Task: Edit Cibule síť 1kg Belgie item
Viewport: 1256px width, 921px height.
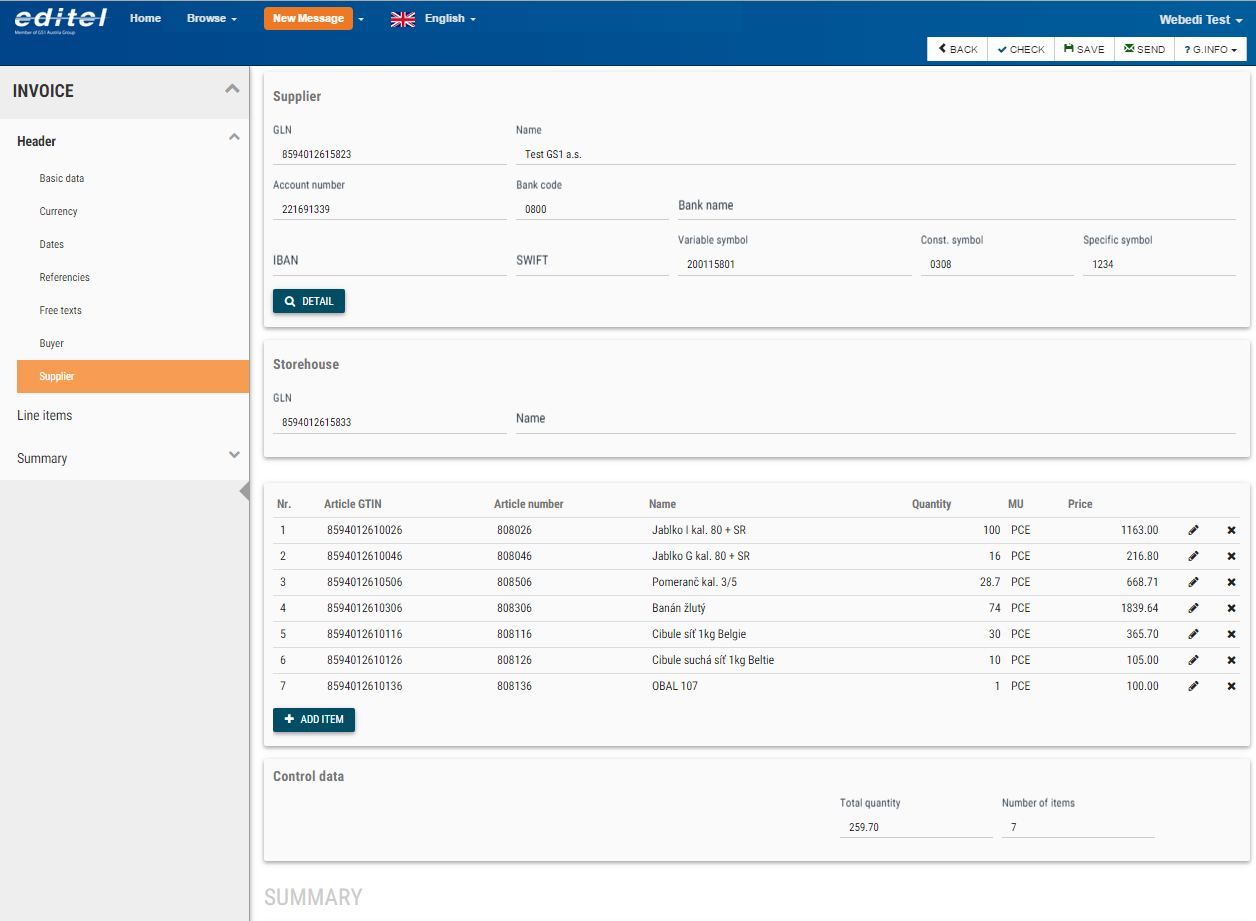Action: tap(1193, 634)
